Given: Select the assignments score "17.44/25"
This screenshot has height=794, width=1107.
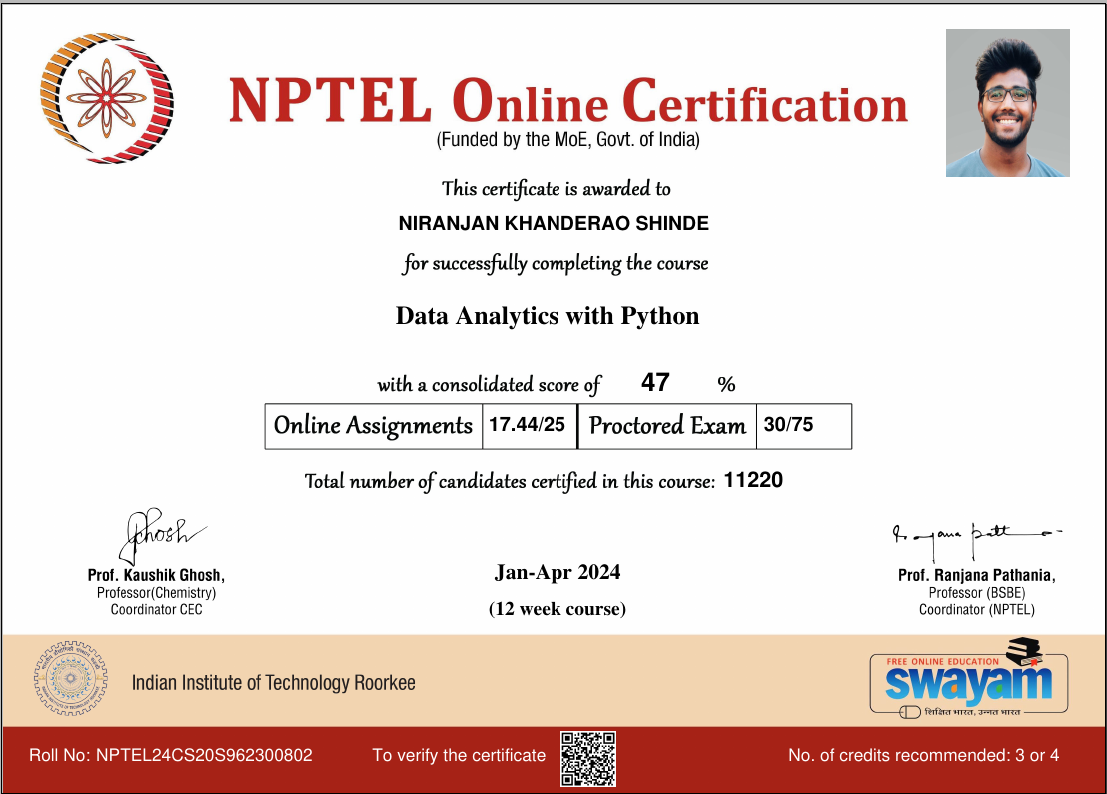Looking at the screenshot, I should click(x=527, y=425).
